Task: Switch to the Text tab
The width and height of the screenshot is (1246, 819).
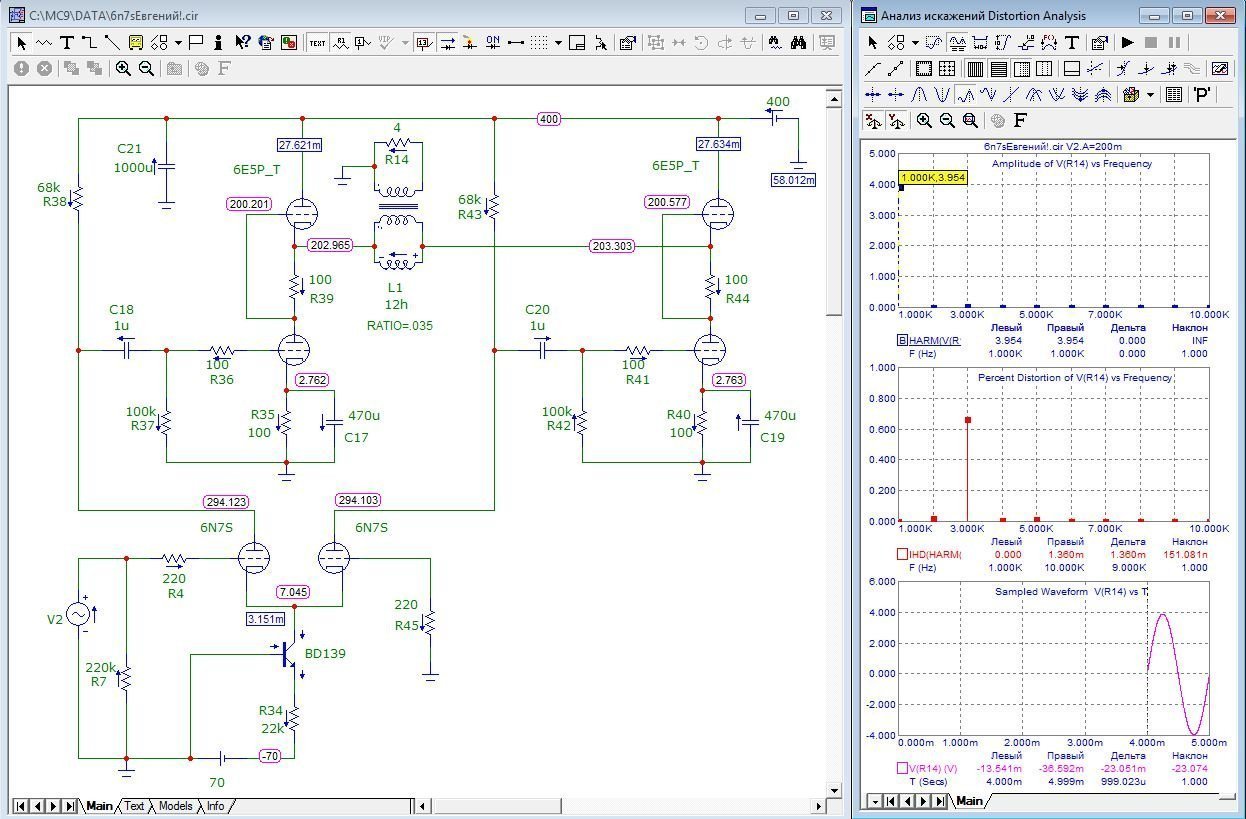Action: point(134,806)
